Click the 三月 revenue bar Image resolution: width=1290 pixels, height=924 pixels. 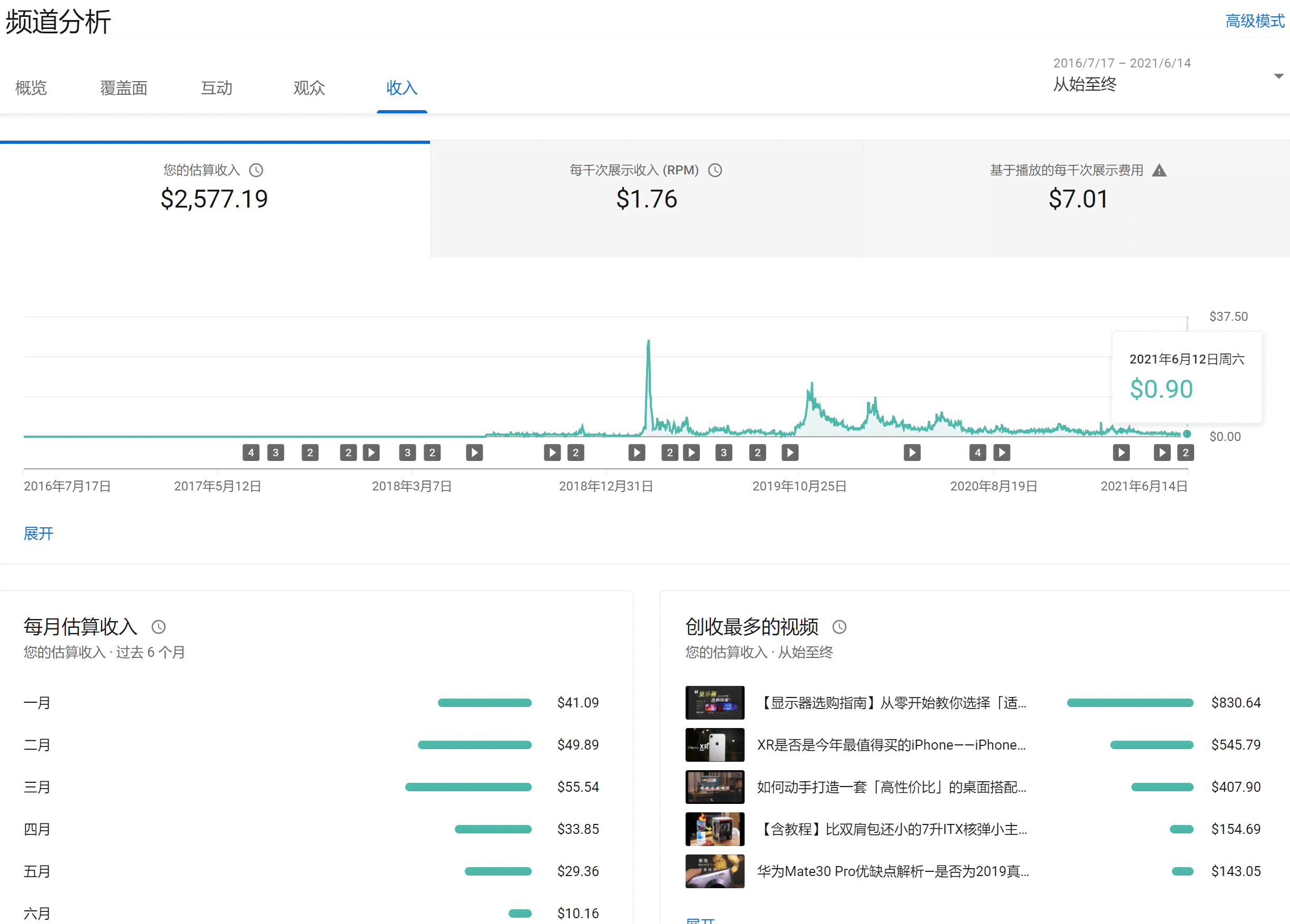point(468,787)
